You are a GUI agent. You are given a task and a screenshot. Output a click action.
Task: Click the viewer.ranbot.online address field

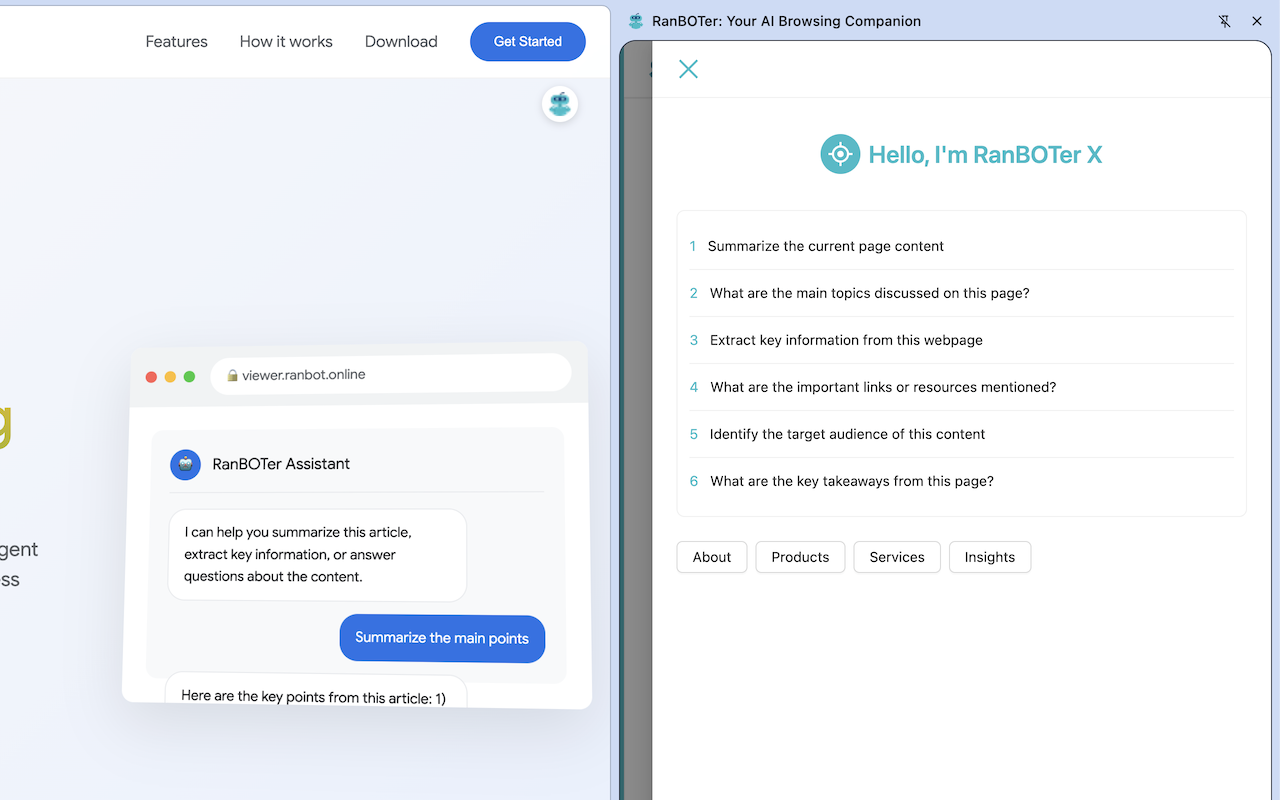click(x=391, y=375)
